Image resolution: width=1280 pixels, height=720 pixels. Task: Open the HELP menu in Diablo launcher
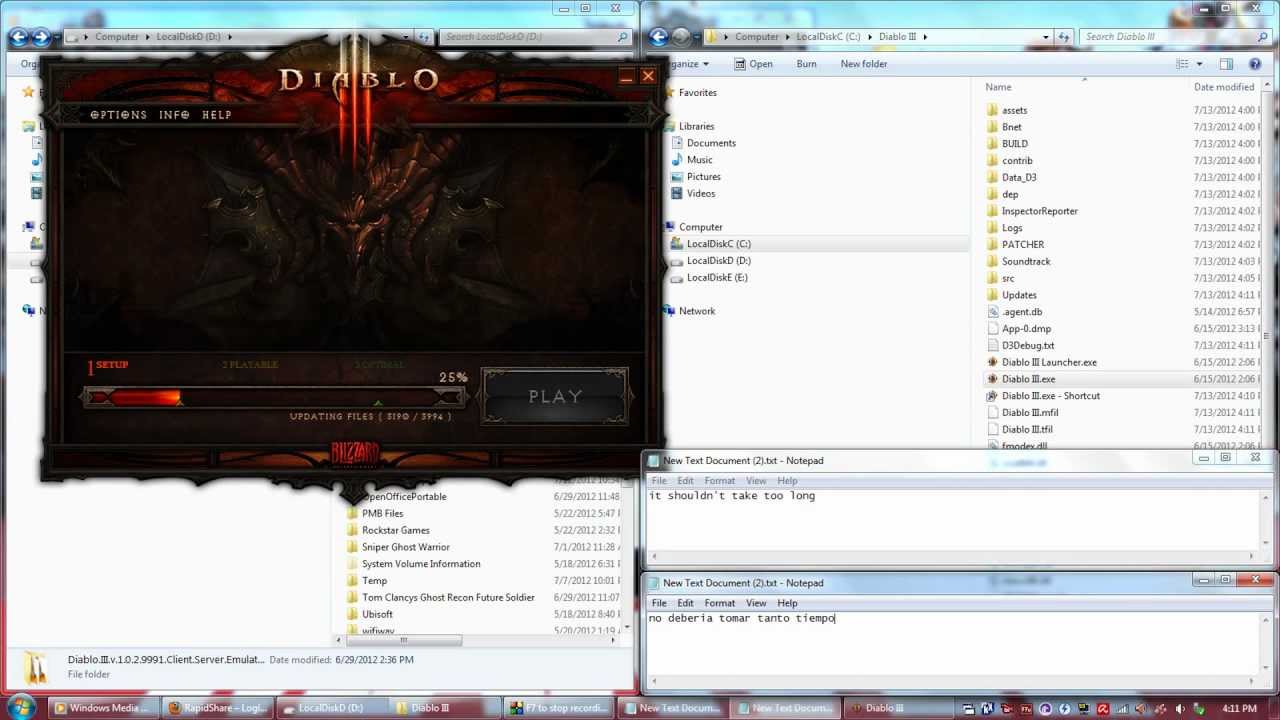(x=217, y=115)
